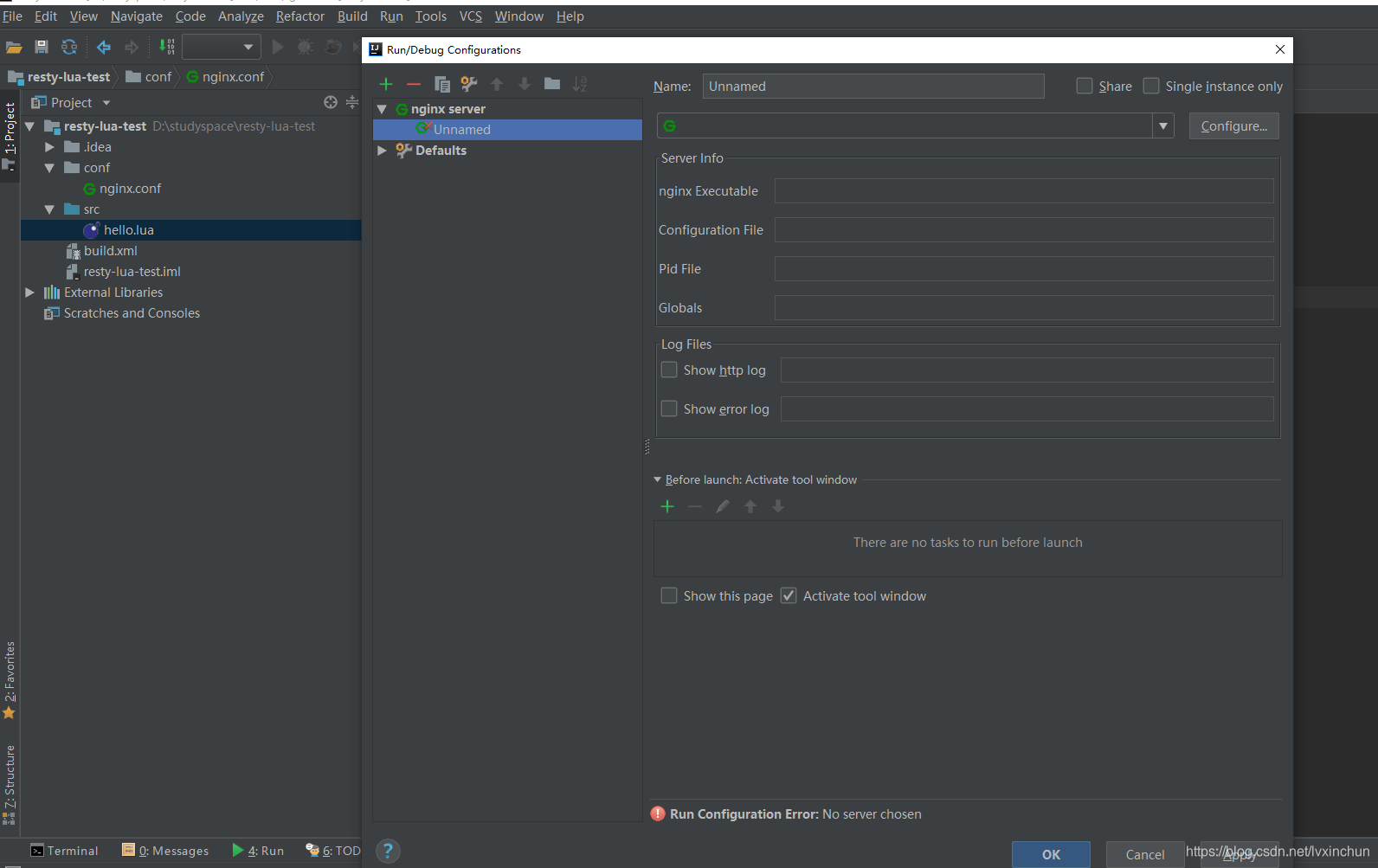Select build.xml in project tree
1378x868 pixels.
[x=110, y=251]
